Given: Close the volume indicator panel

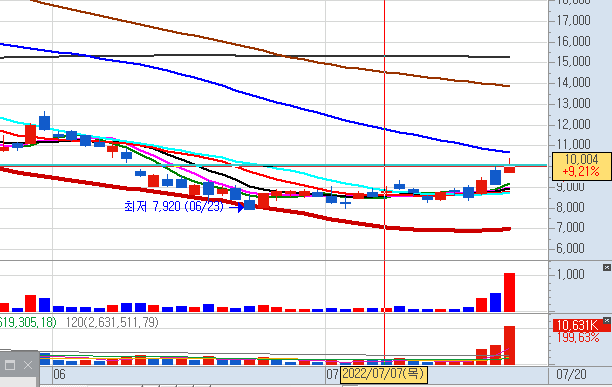Looking at the screenshot, I should pyautogui.click(x=607, y=267).
